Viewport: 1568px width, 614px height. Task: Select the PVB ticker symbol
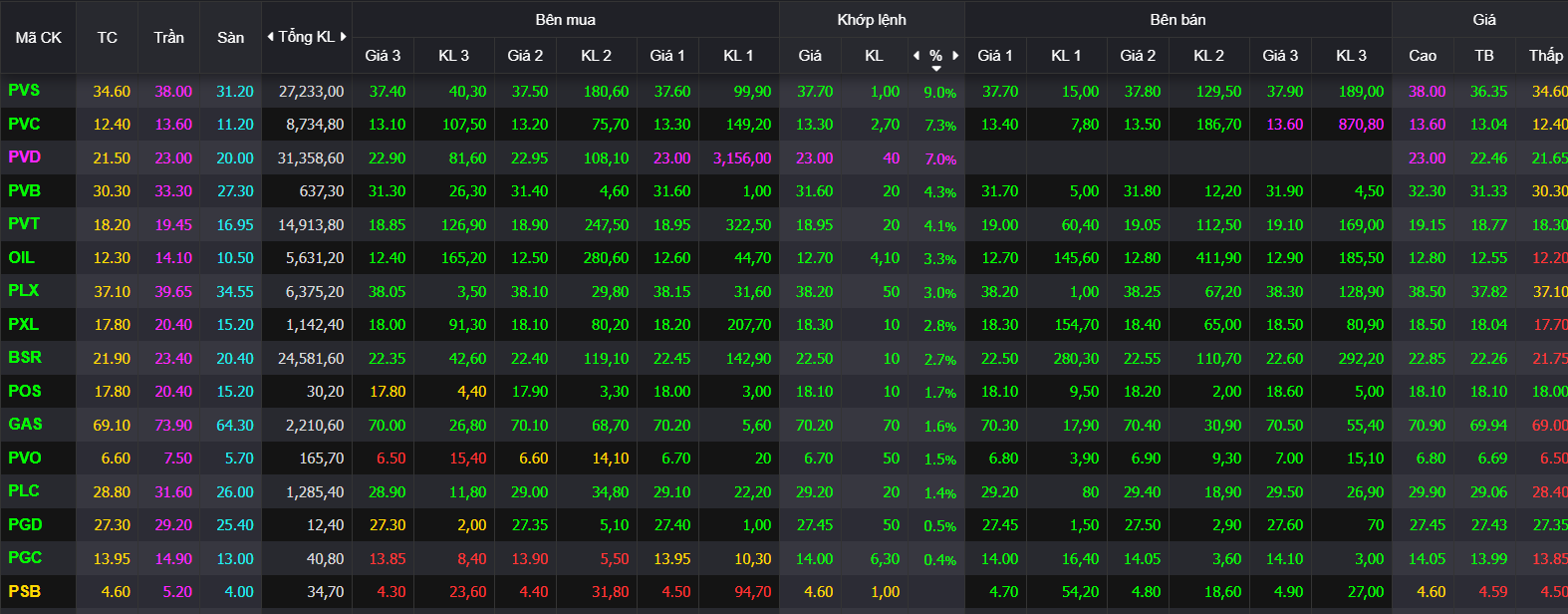(24, 191)
